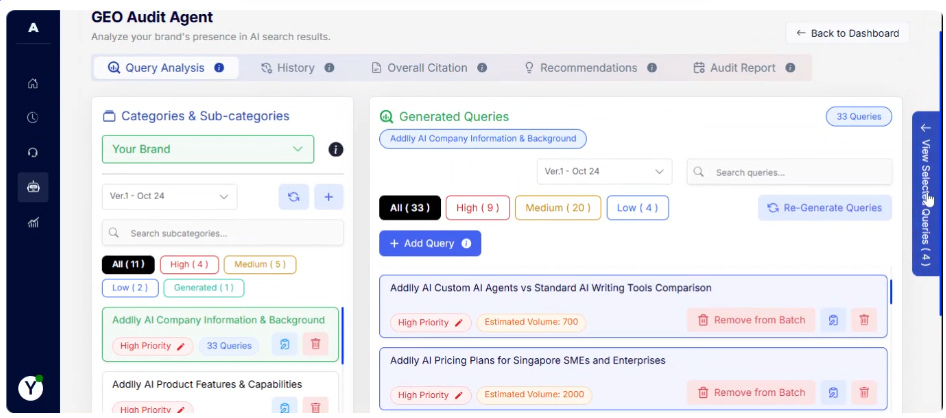Open the categories Ver.1 - Oct 24 dropdown
The width and height of the screenshot is (946, 418).
(x=170, y=197)
